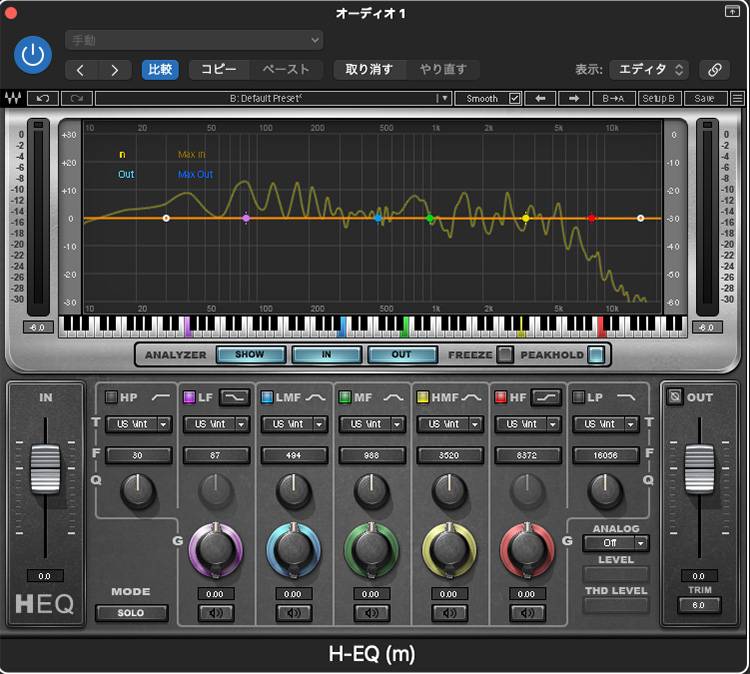Viewport: 750px width, 674px height.
Task: Enable the HP band toggle
Action: [111, 397]
